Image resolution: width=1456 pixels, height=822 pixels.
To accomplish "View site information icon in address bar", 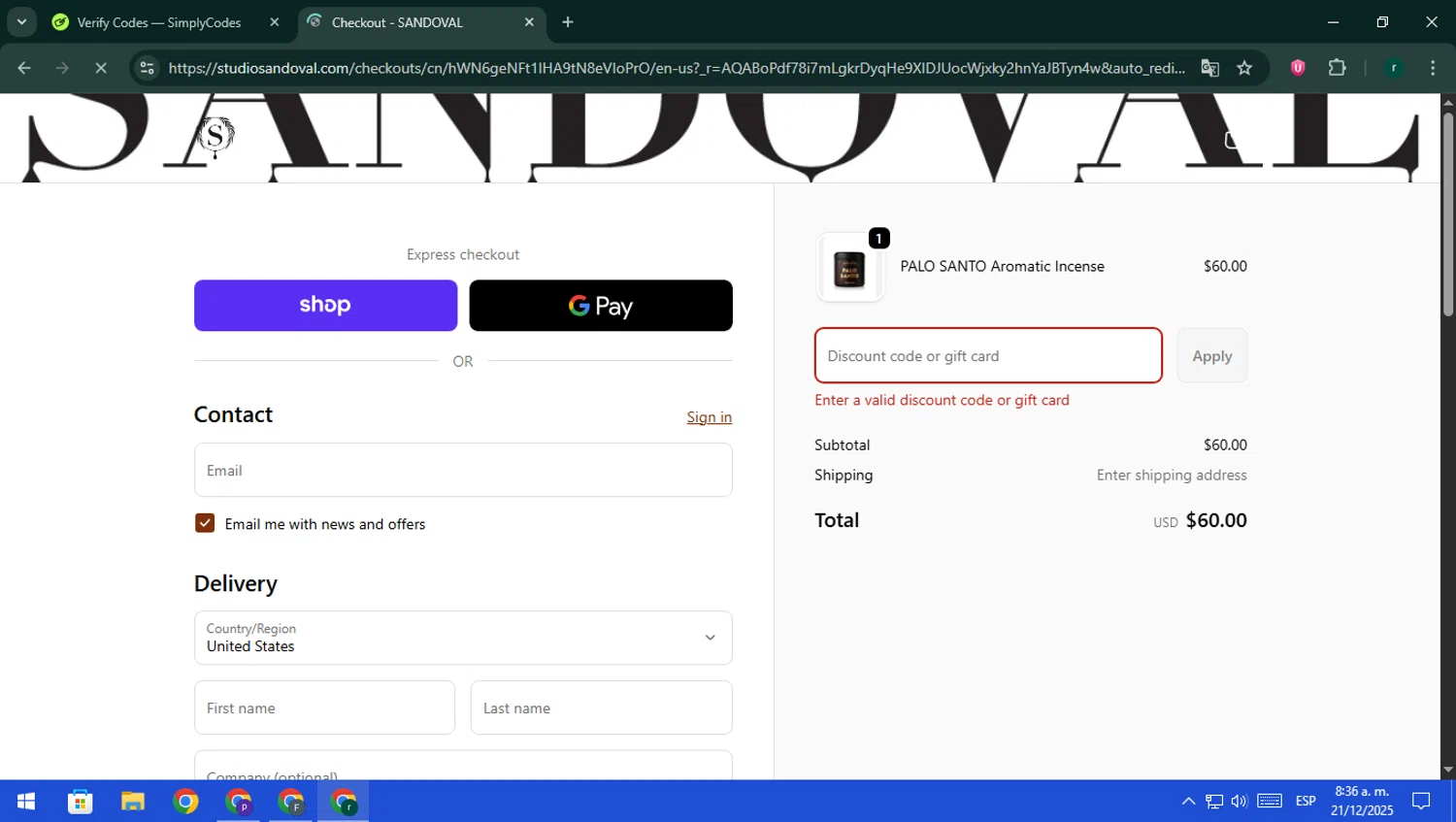I will point(147,68).
